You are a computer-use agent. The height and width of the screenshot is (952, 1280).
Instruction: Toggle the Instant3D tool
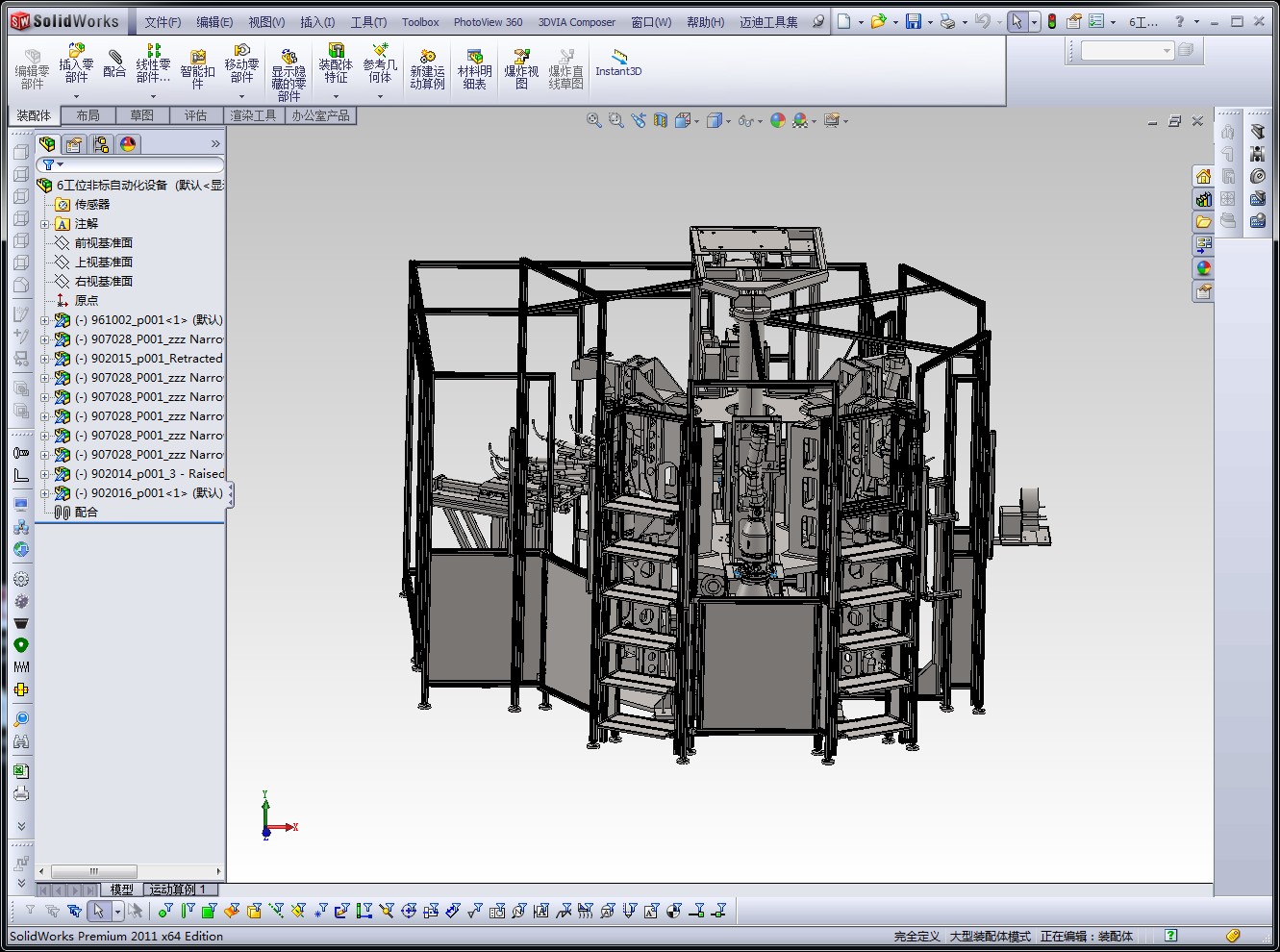(x=618, y=63)
